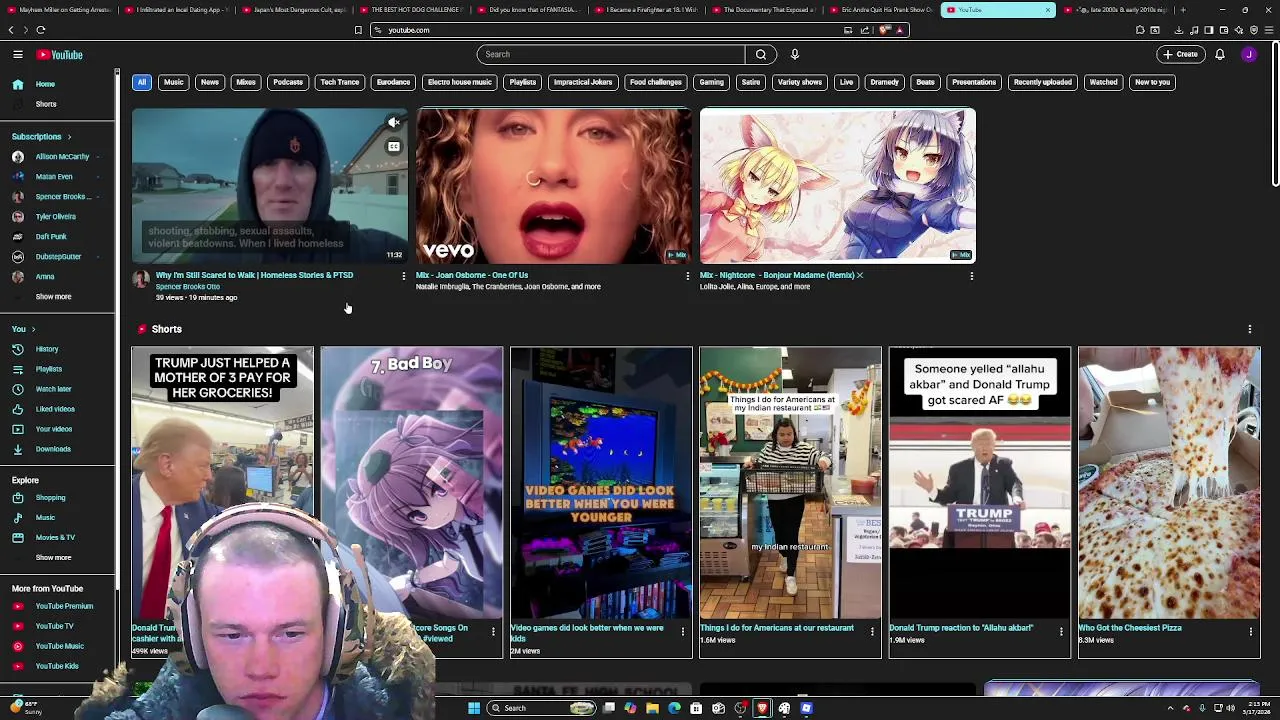Open options for Cheesiest Pizza short
Viewport: 1280px width, 720px height.
(x=1251, y=632)
